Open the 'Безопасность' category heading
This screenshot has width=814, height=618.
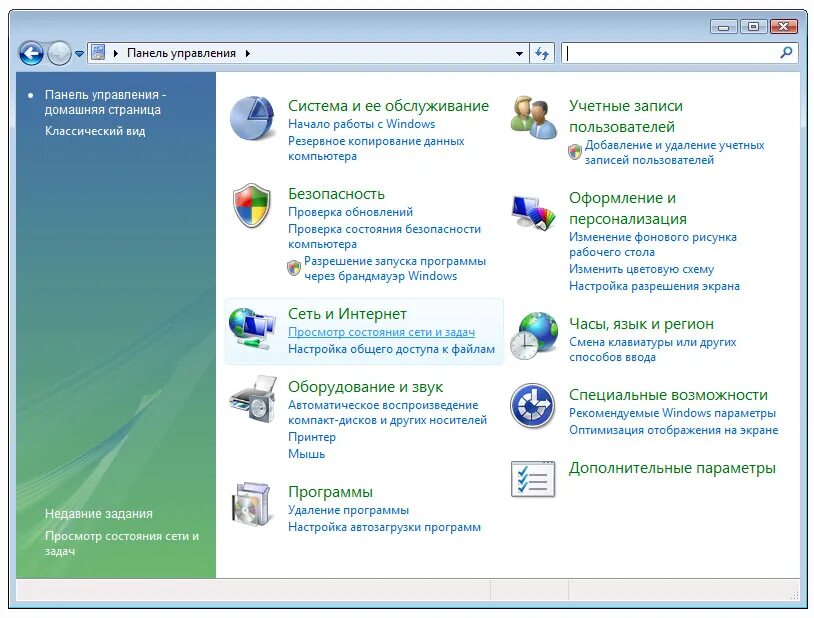(x=336, y=194)
